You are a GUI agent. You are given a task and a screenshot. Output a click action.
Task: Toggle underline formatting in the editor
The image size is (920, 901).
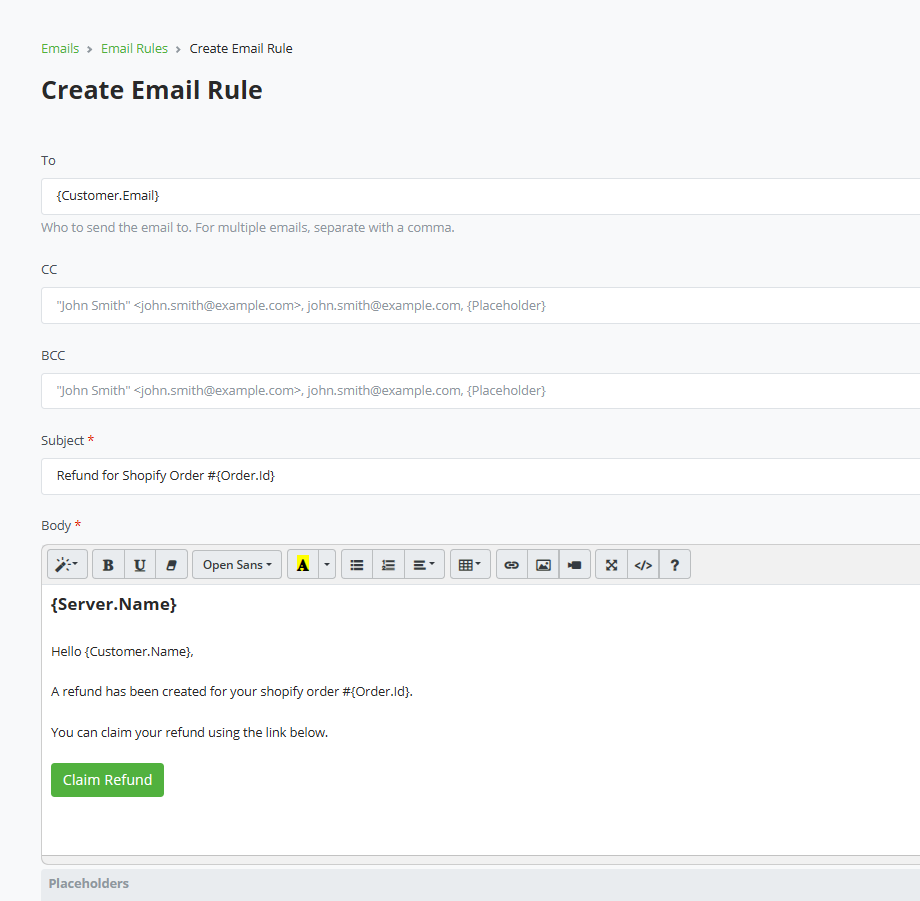coord(140,564)
